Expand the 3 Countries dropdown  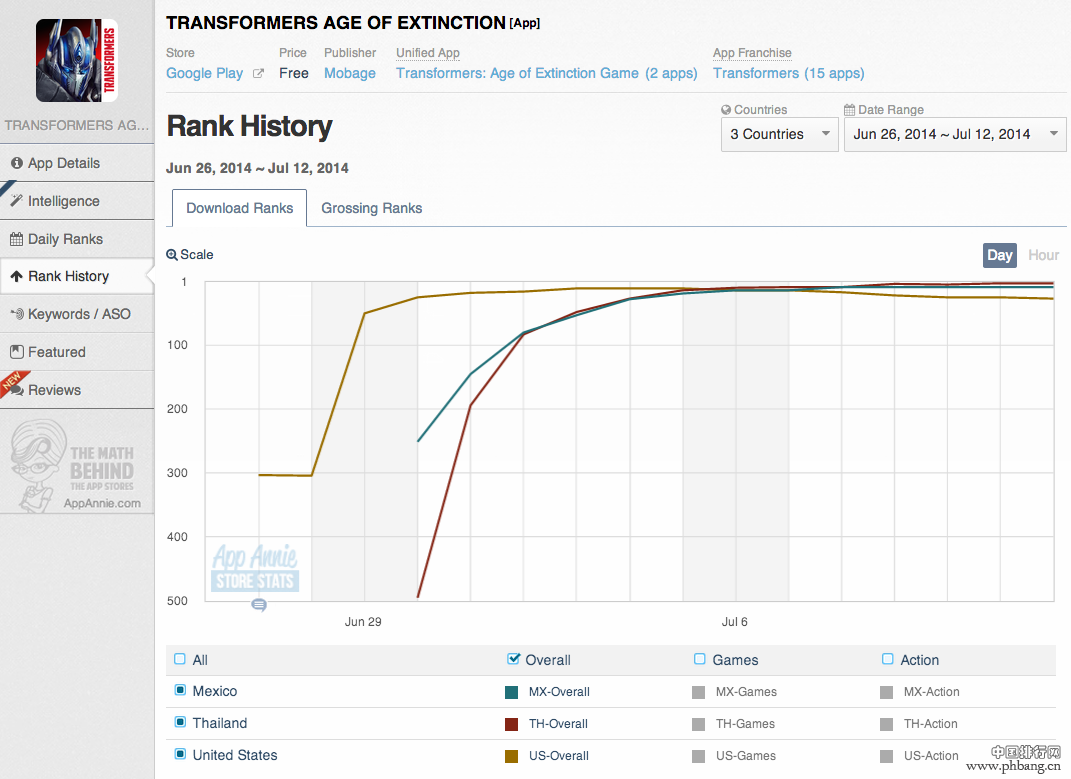(779, 134)
